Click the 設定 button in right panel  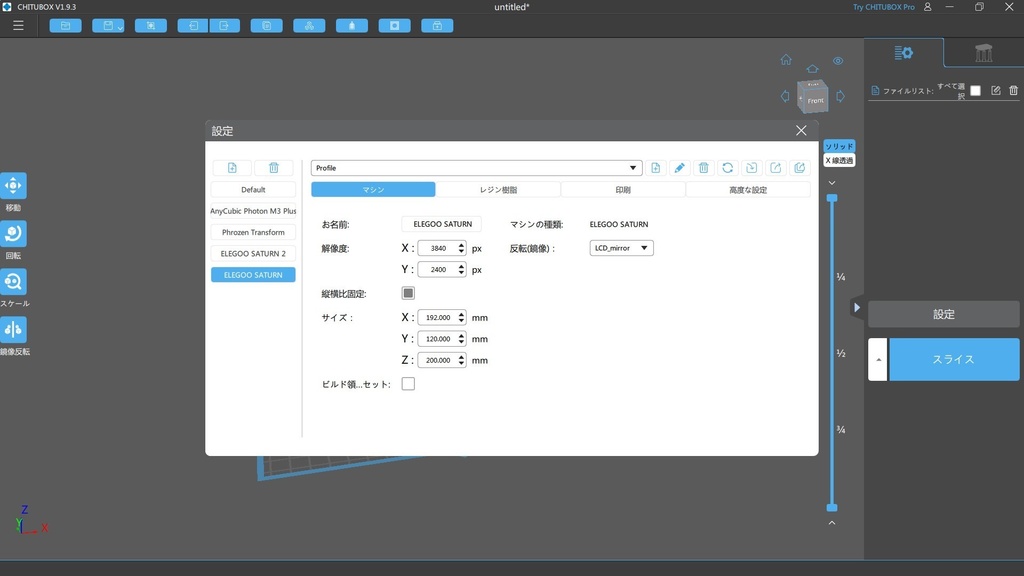click(944, 314)
